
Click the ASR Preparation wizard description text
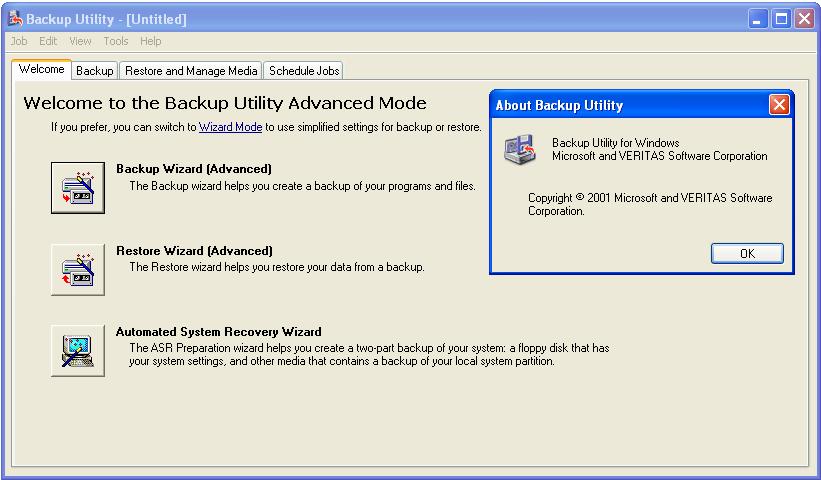click(369, 354)
